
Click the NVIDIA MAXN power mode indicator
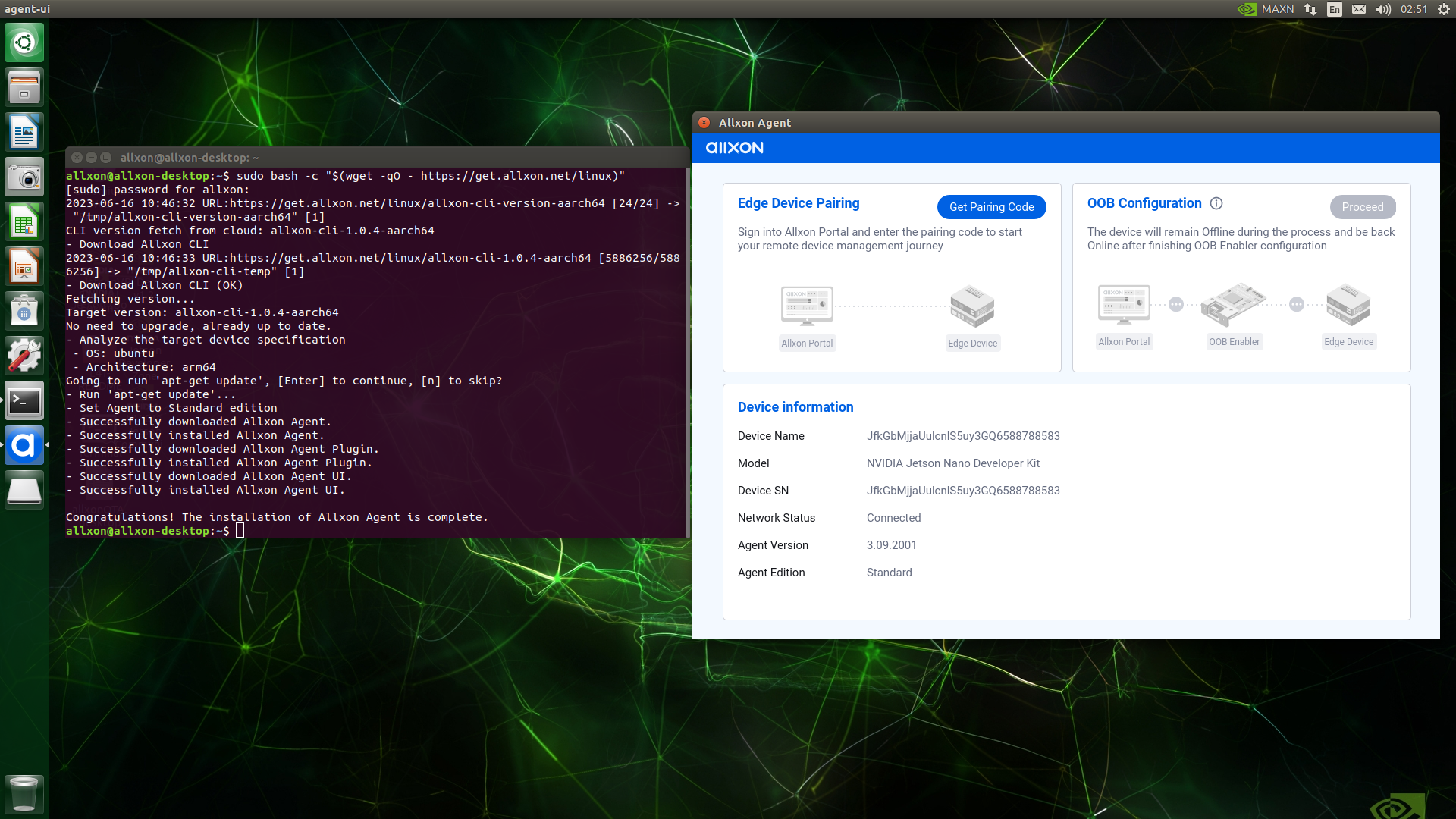[x=1266, y=9]
